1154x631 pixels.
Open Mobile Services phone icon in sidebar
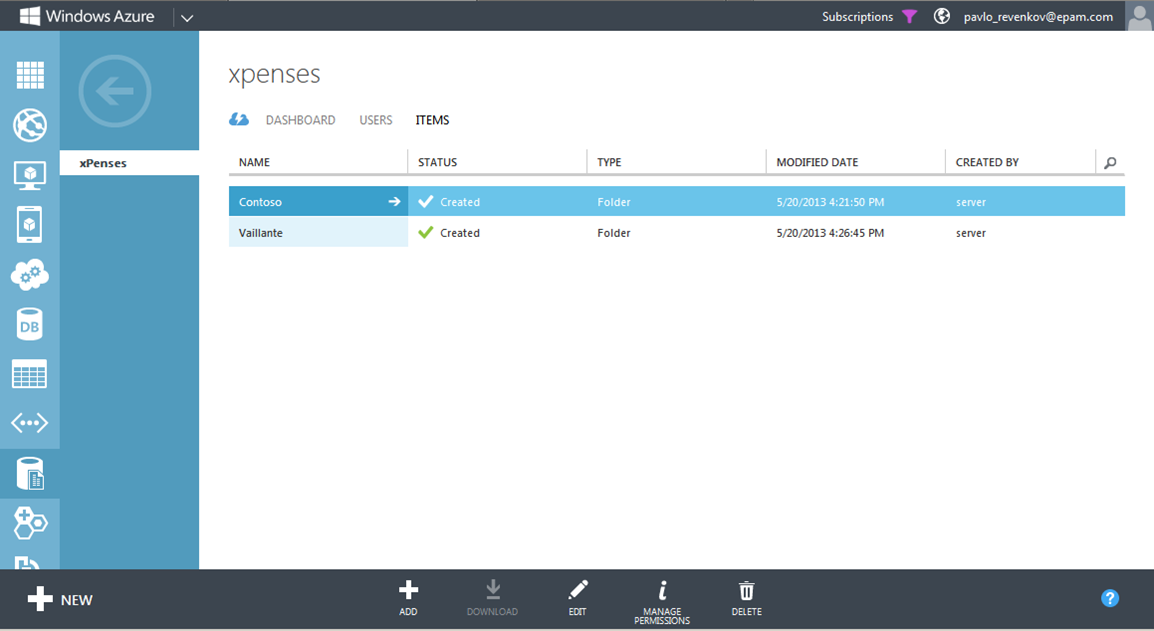click(29, 225)
